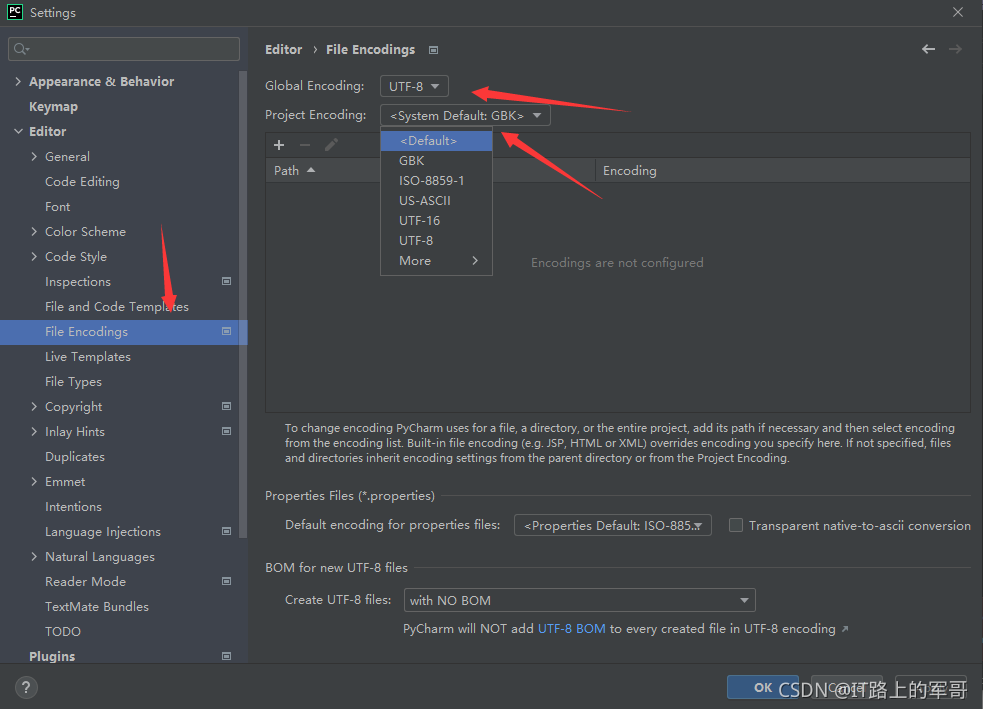Open the UTF-8 BOM hyperlink
The width and height of the screenshot is (983, 709).
(572, 629)
